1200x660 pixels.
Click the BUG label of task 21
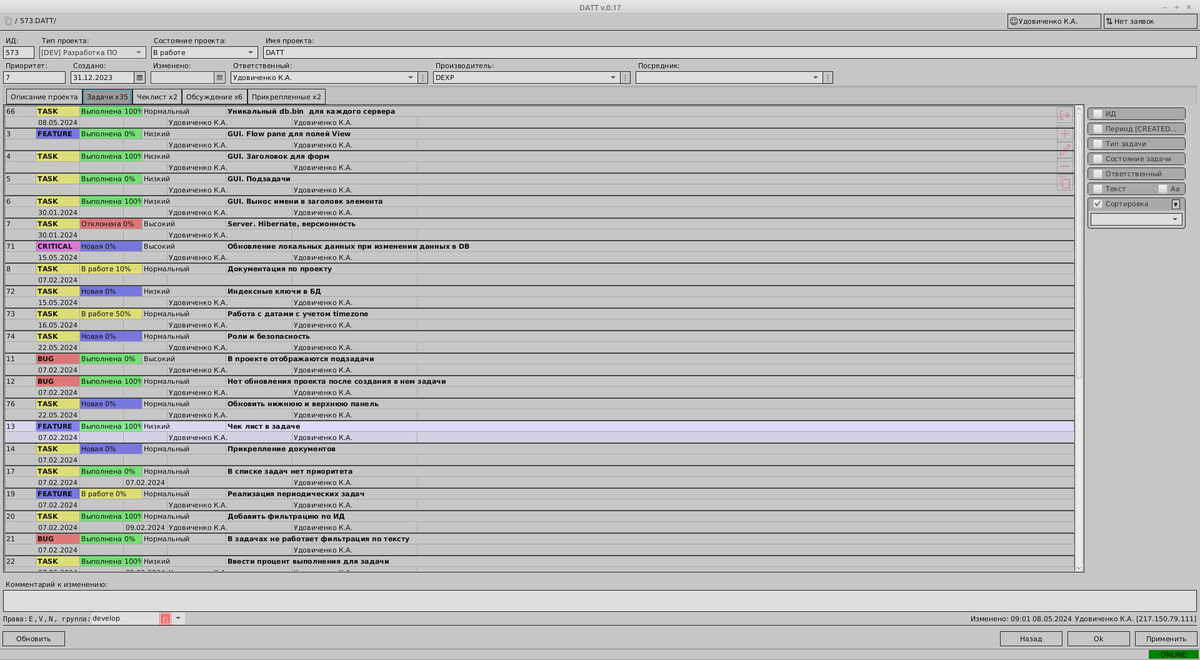[57, 539]
